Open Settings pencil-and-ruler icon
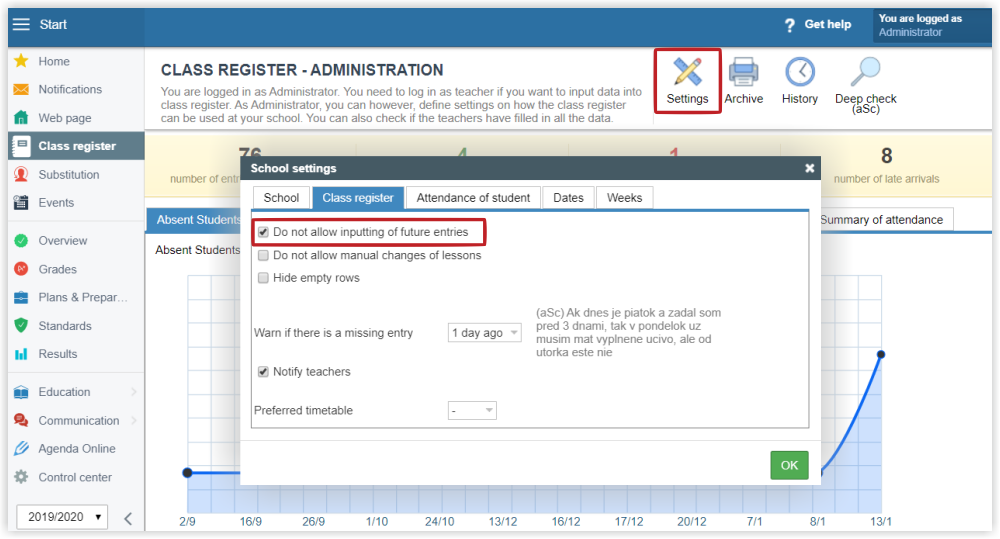Screen dimensions: 1000x539 point(688,72)
